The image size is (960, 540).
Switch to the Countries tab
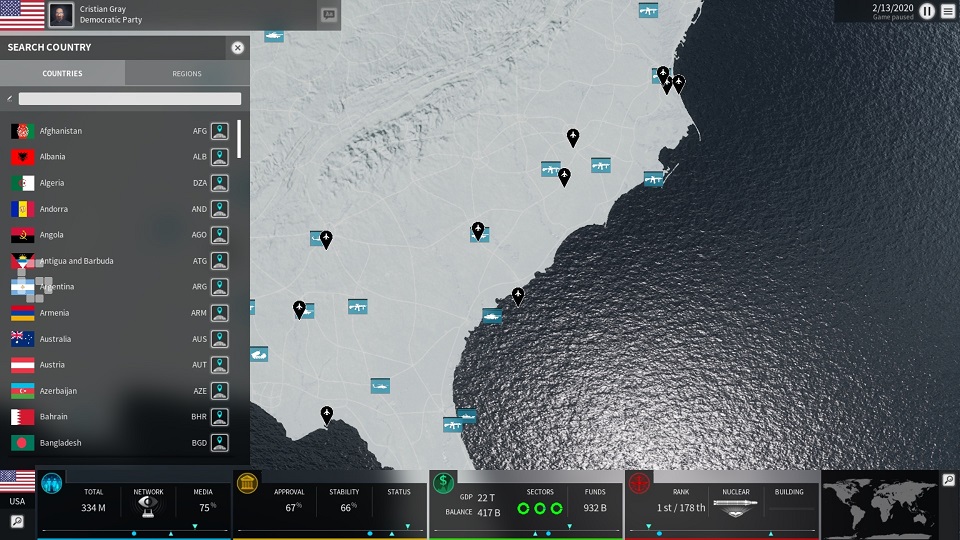click(62, 73)
